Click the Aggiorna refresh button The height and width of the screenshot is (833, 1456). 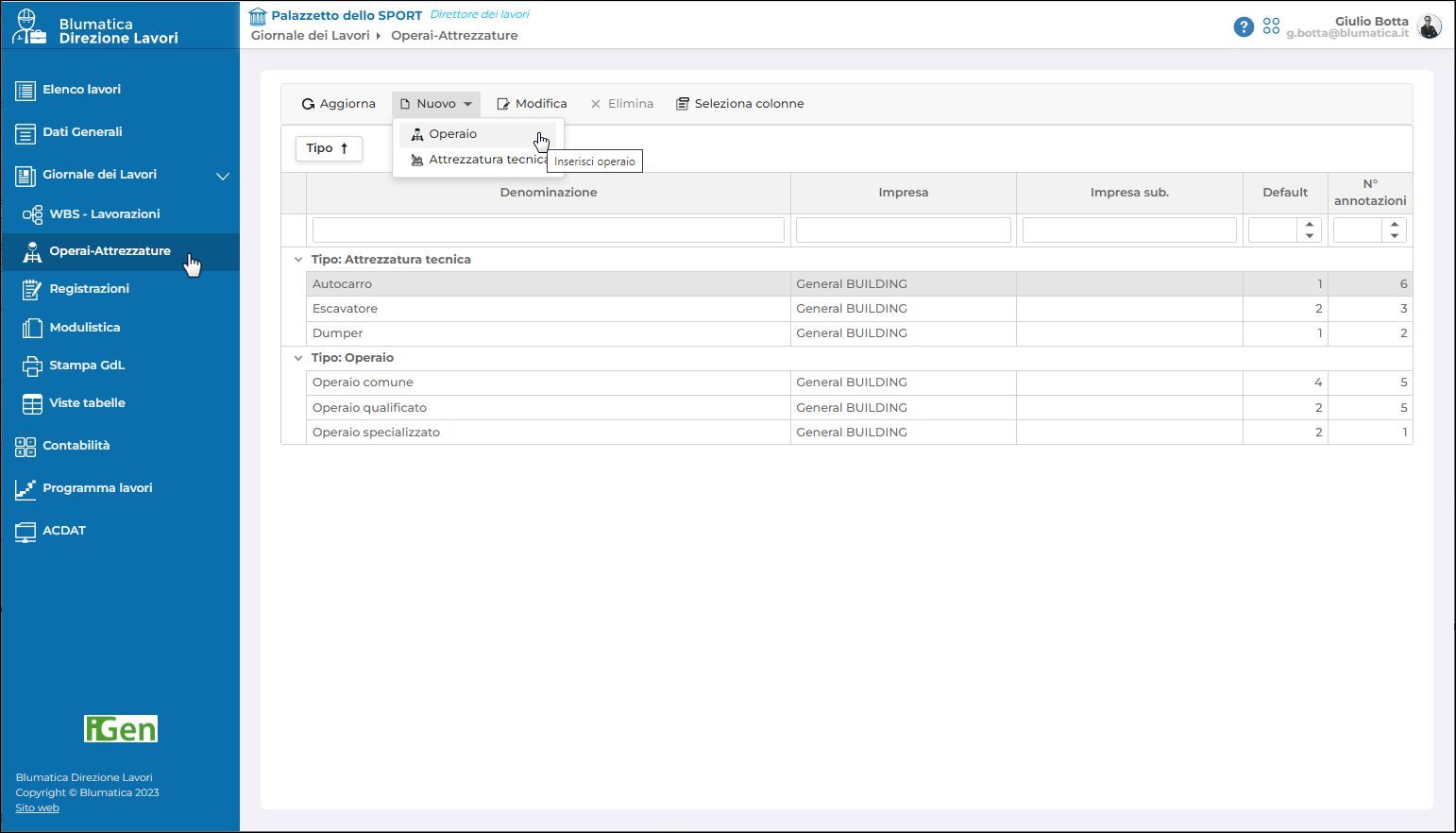[x=338, y=104]
